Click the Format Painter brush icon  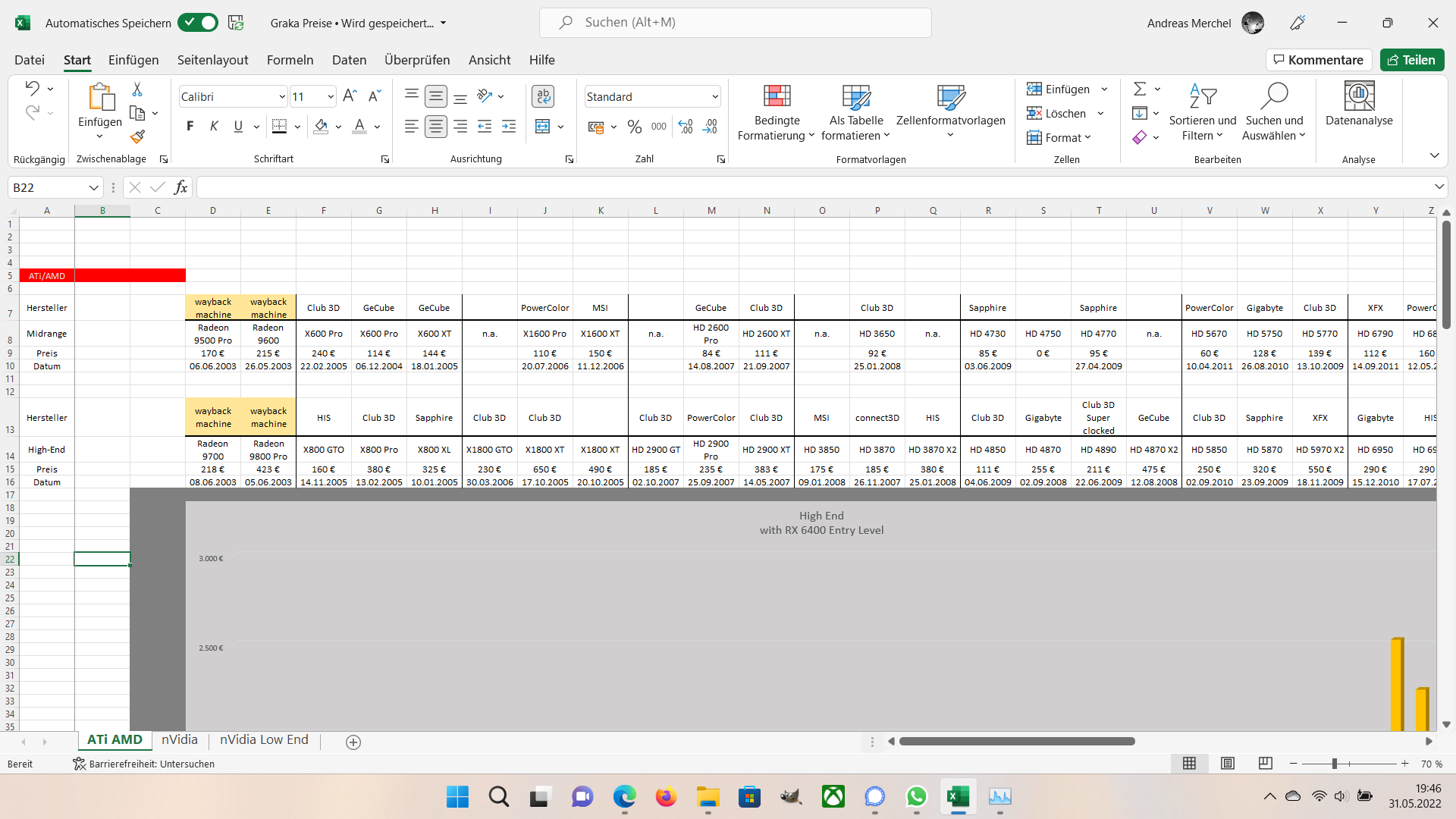[137, 136]
